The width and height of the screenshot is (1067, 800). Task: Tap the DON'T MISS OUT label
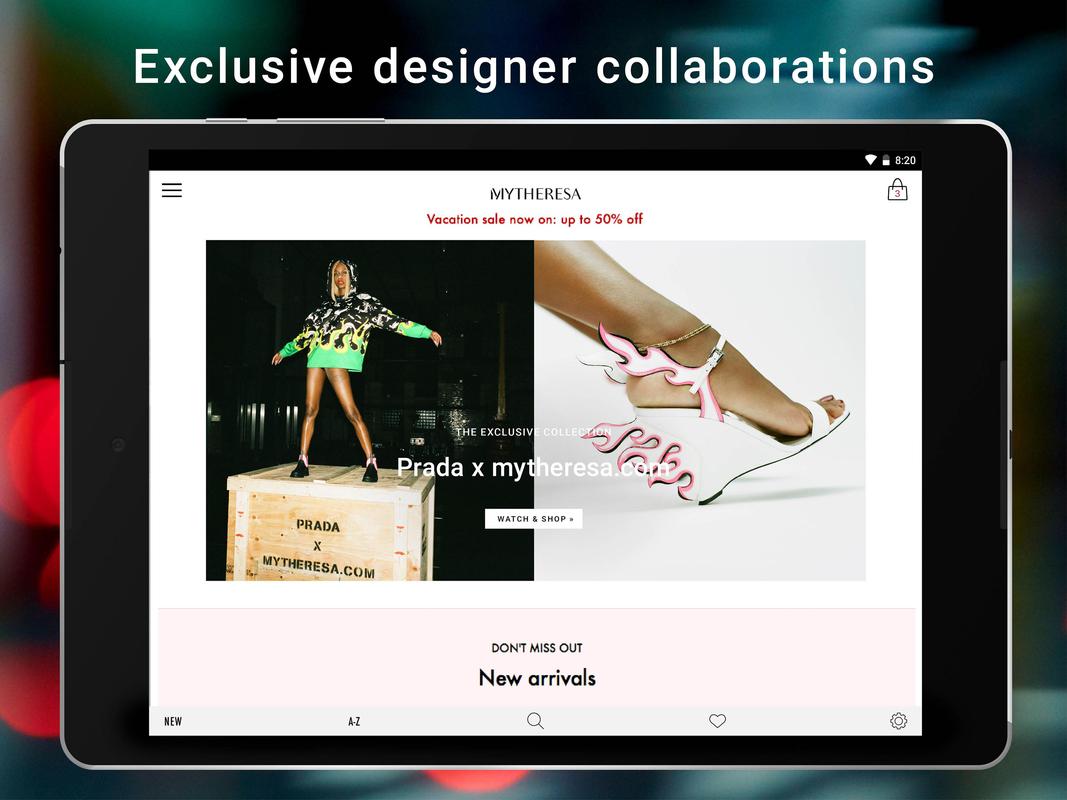(537, 648)
